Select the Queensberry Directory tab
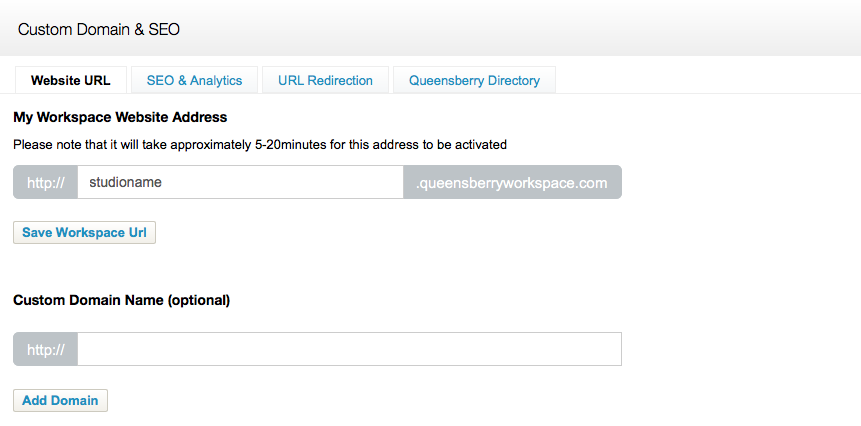The height and width of the screenshot is (426, 861). point(474,80)
